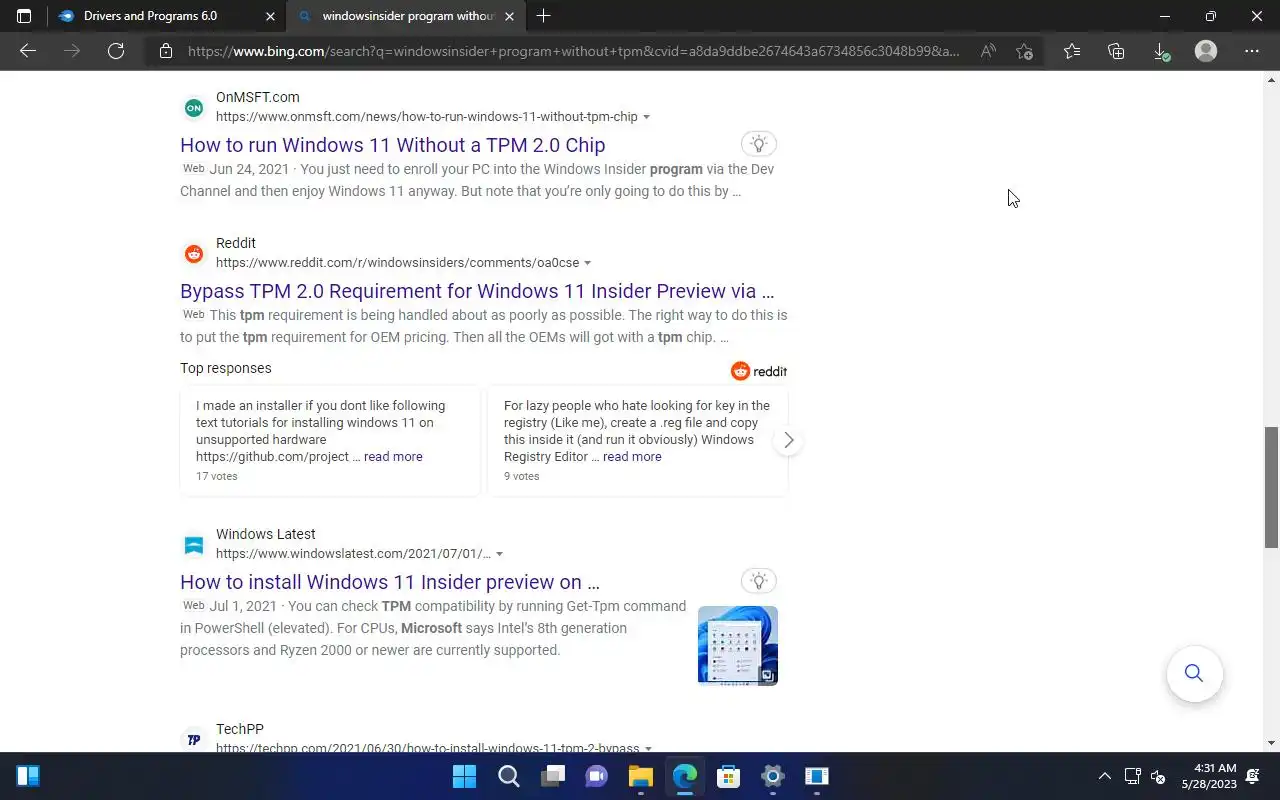Expand OnMSFT URL dropdown arrow
Screen dimensions: 1280x800
646,117
